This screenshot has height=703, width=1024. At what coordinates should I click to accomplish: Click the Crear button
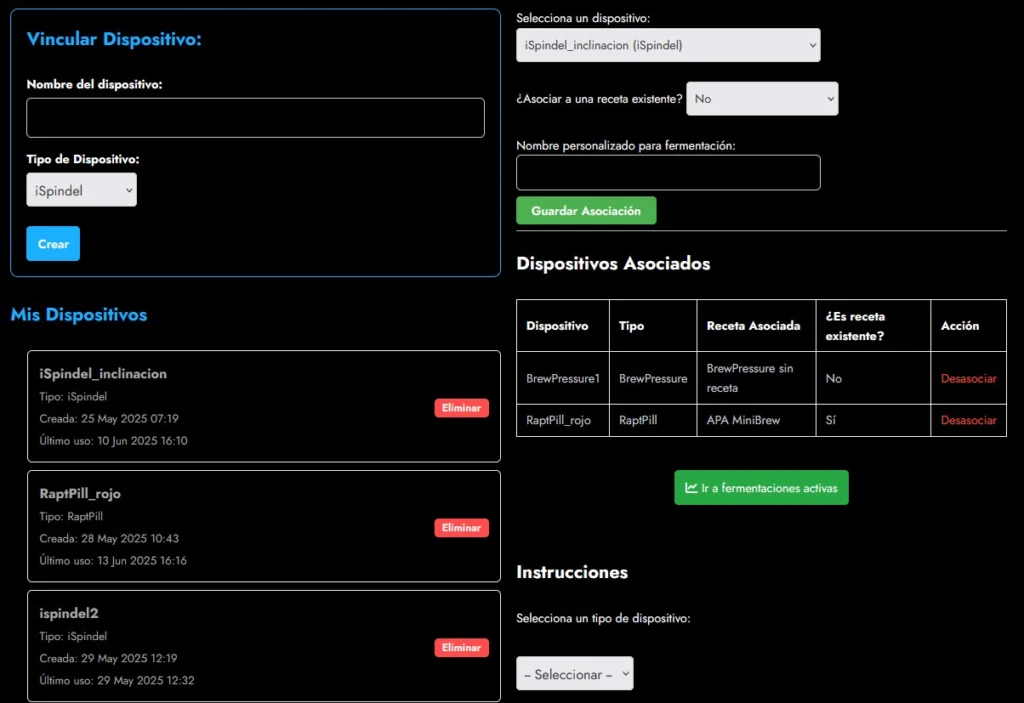pos(53,244)
